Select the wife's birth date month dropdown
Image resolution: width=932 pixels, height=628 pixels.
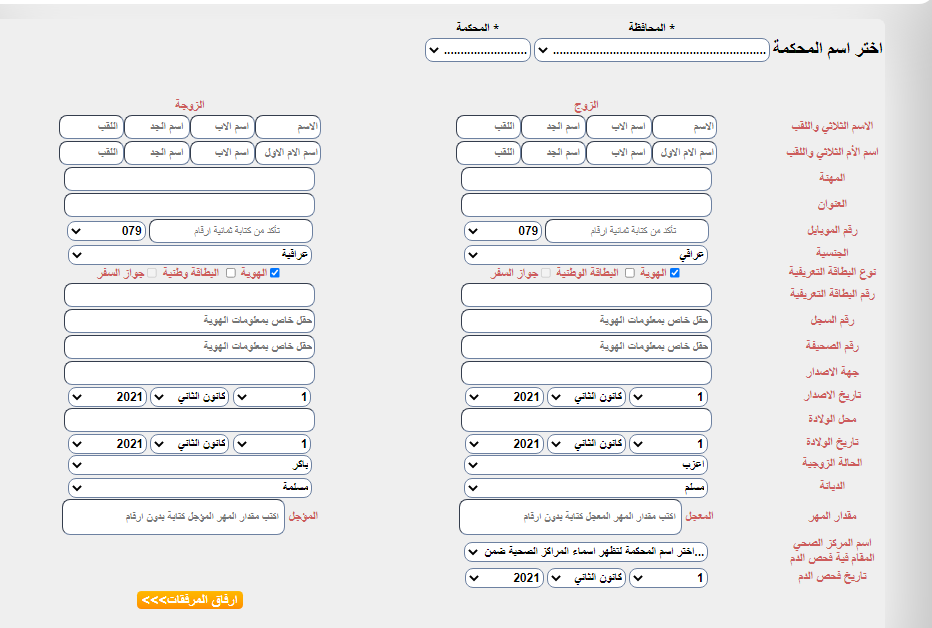coord(190,444)
